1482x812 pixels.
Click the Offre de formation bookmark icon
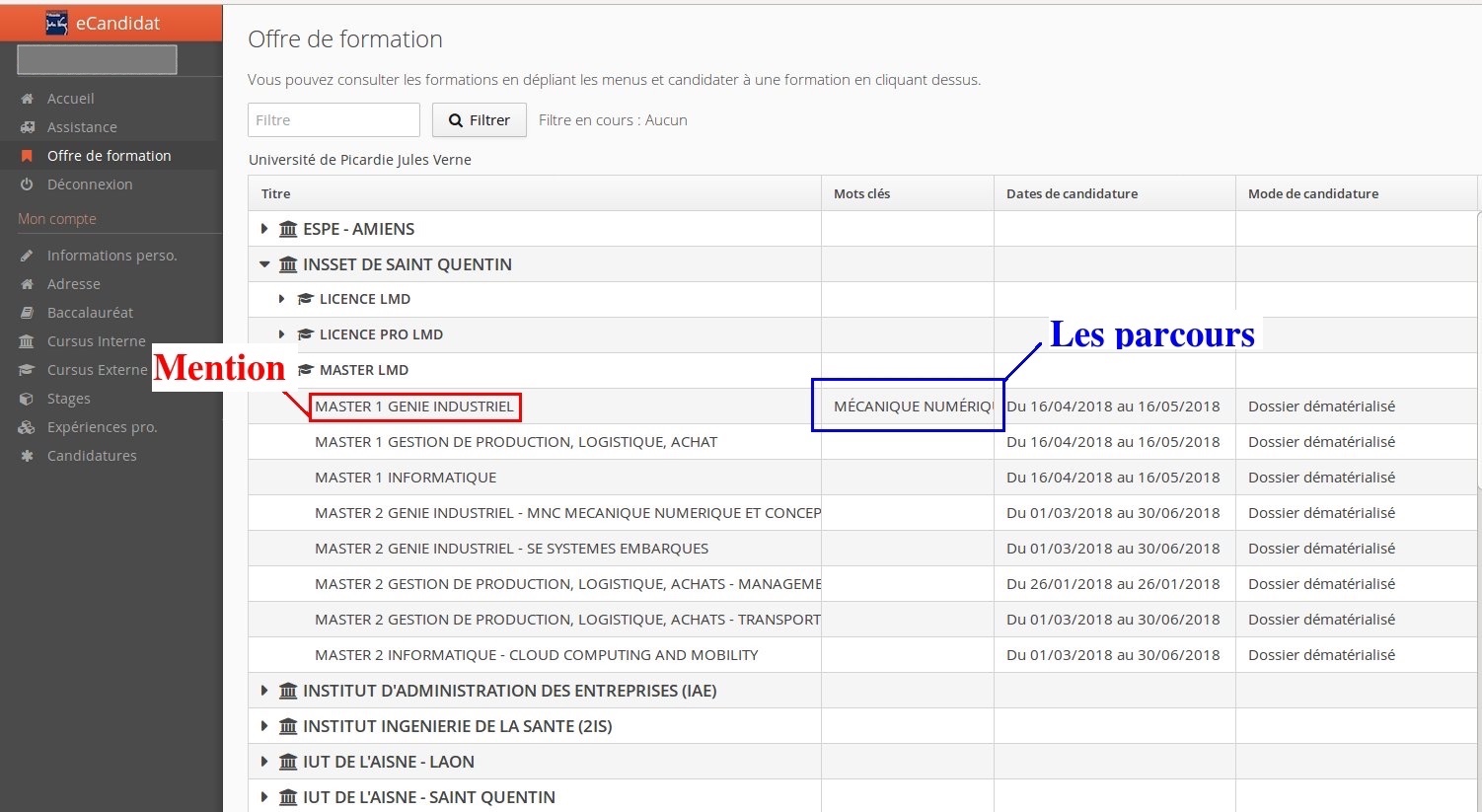(x=28, y=156)
